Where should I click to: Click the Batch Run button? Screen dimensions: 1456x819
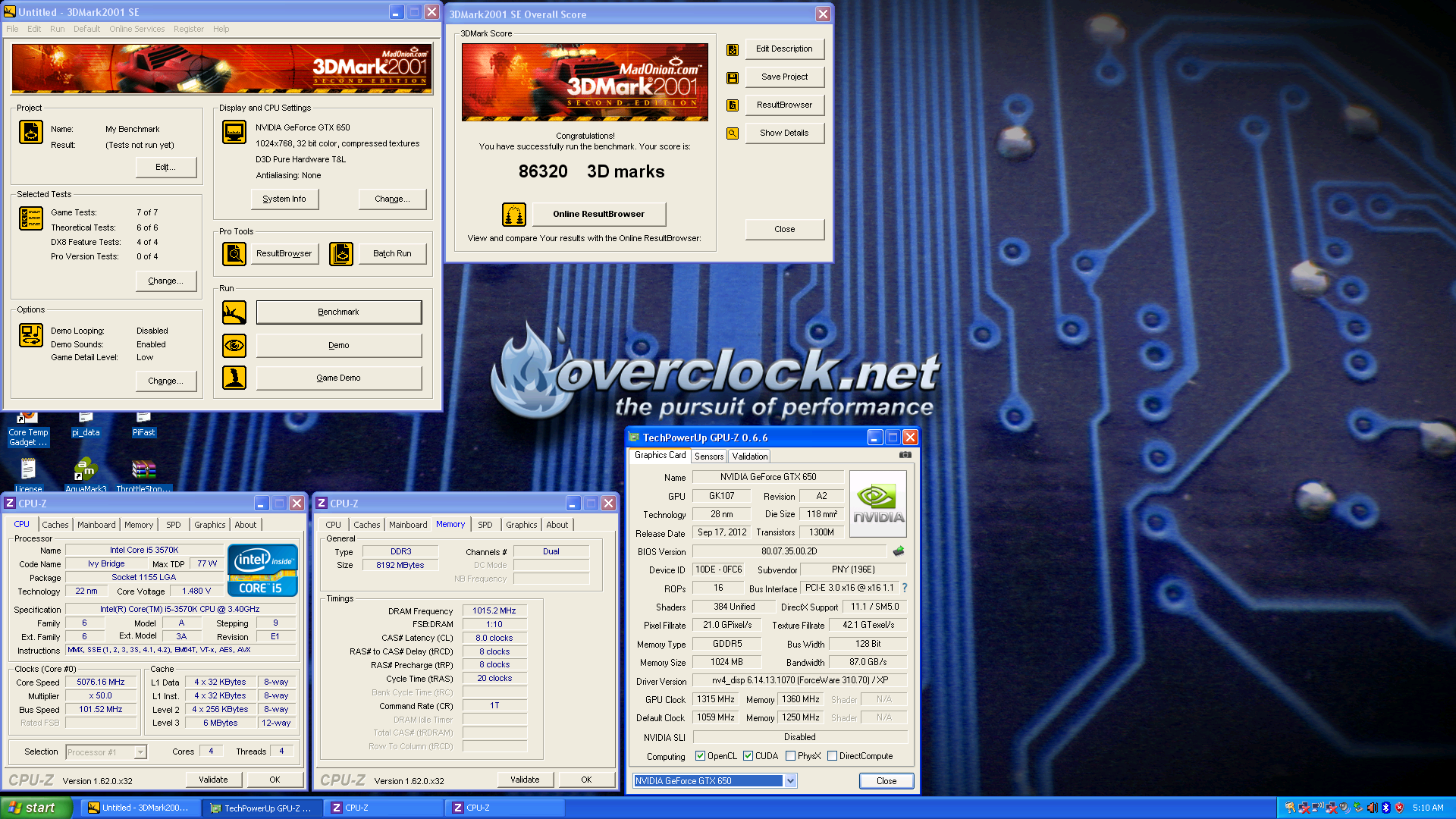pyautogui.click(x=392, y=254)
